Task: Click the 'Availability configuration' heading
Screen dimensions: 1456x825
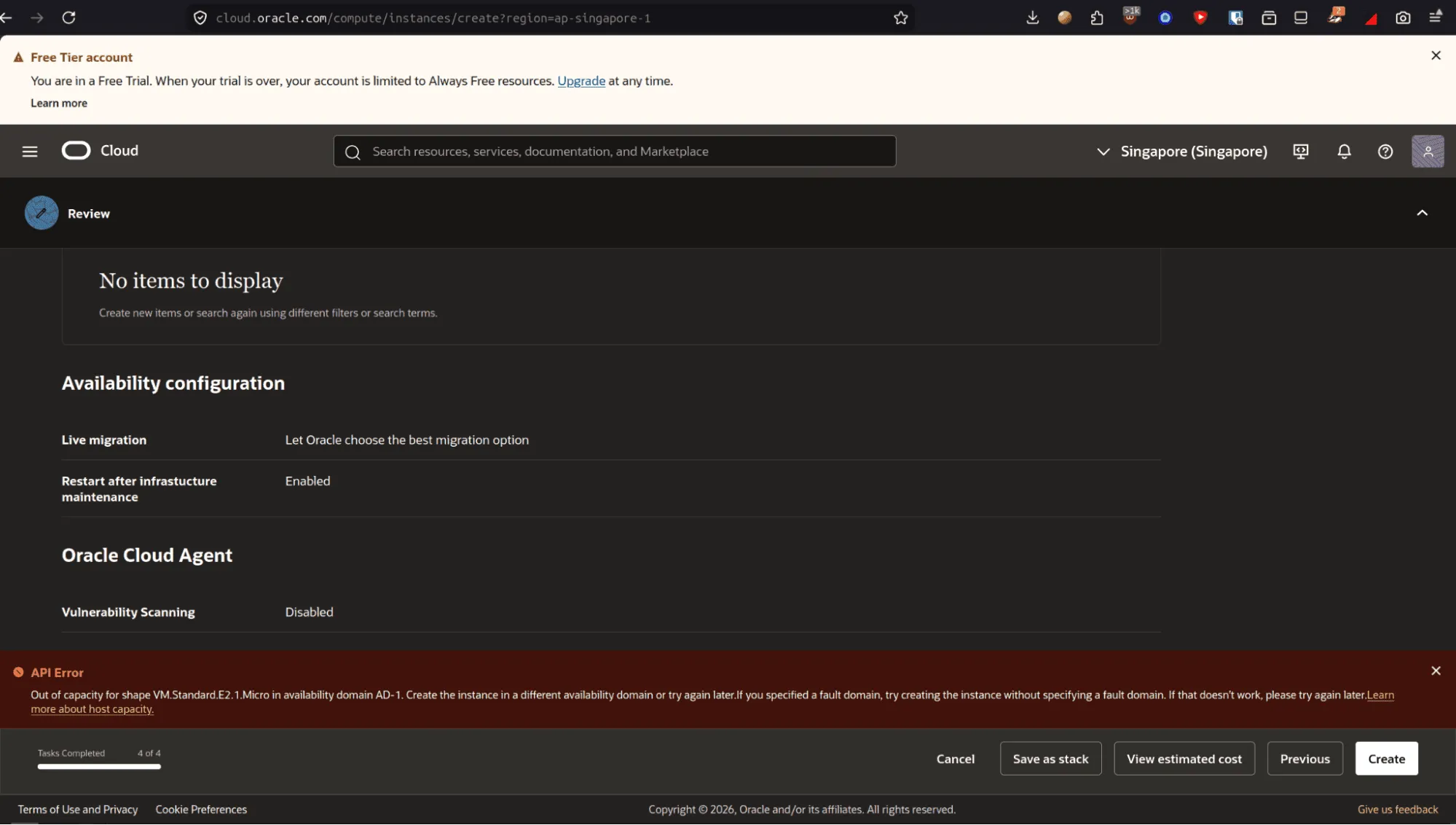Action: coord(173,383)
